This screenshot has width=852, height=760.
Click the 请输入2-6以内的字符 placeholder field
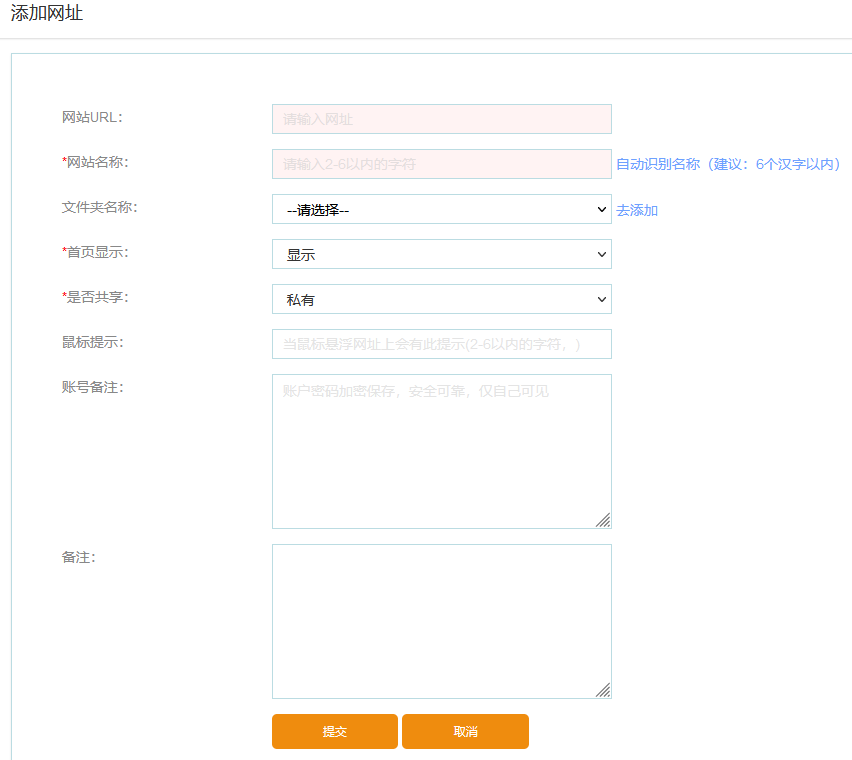441,163
